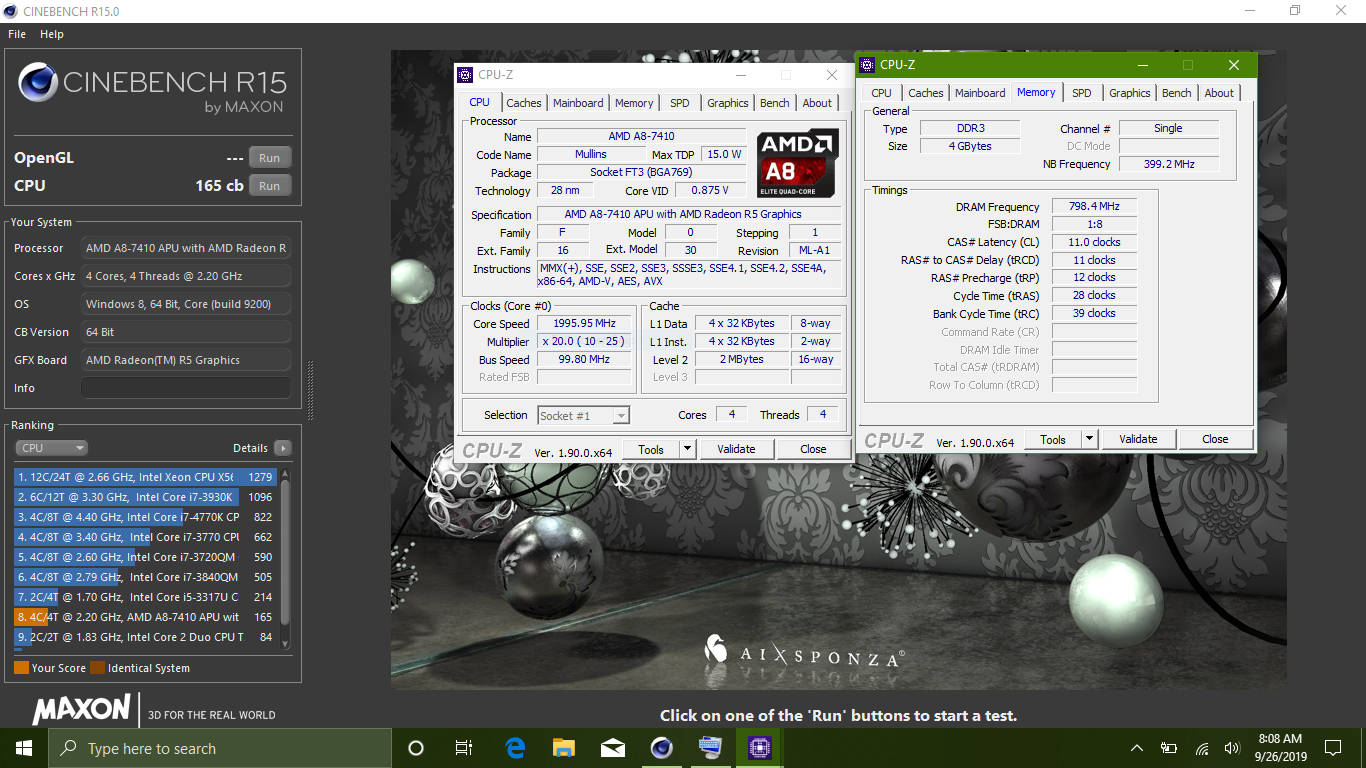Click the panel collapse grip beside Your System
This screenshot has width=1366, height=768.
click(310, 390)
